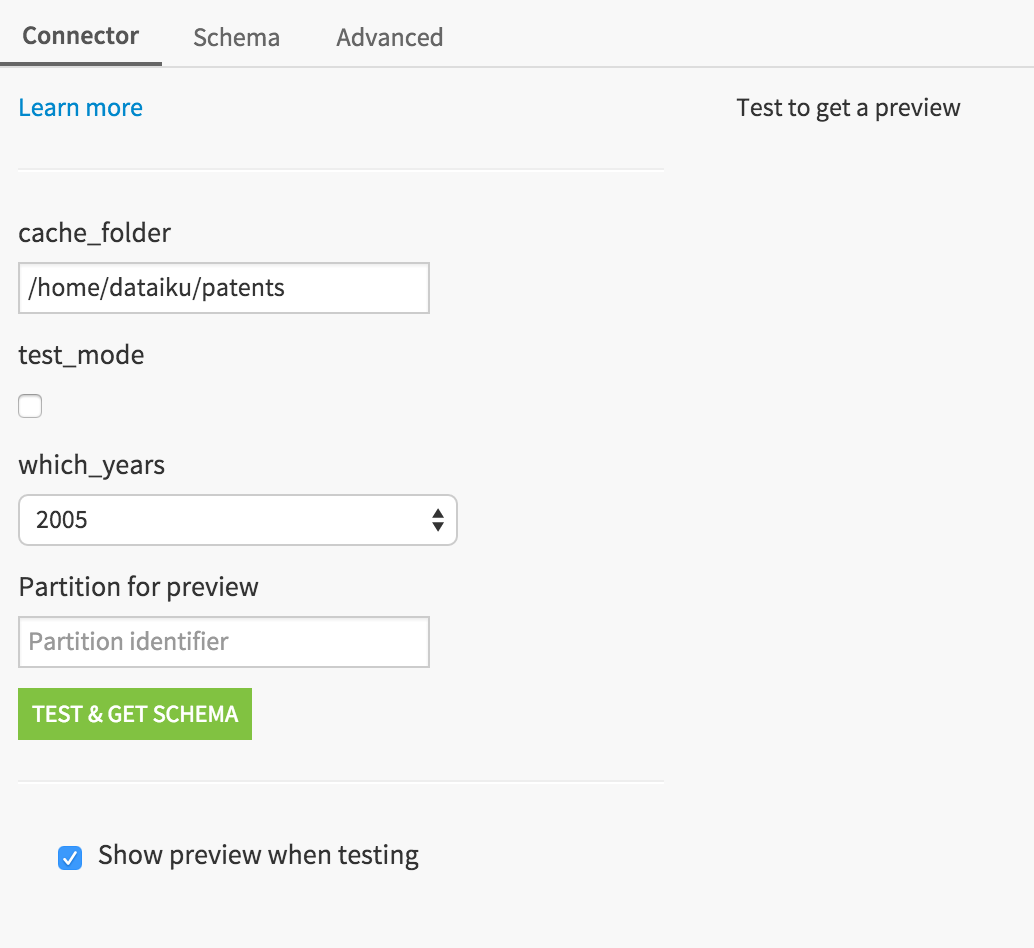The height and width of the screenshot is (948, 1034).
Task: Click the "Partition for preview" label
Action: click(138, 587)
